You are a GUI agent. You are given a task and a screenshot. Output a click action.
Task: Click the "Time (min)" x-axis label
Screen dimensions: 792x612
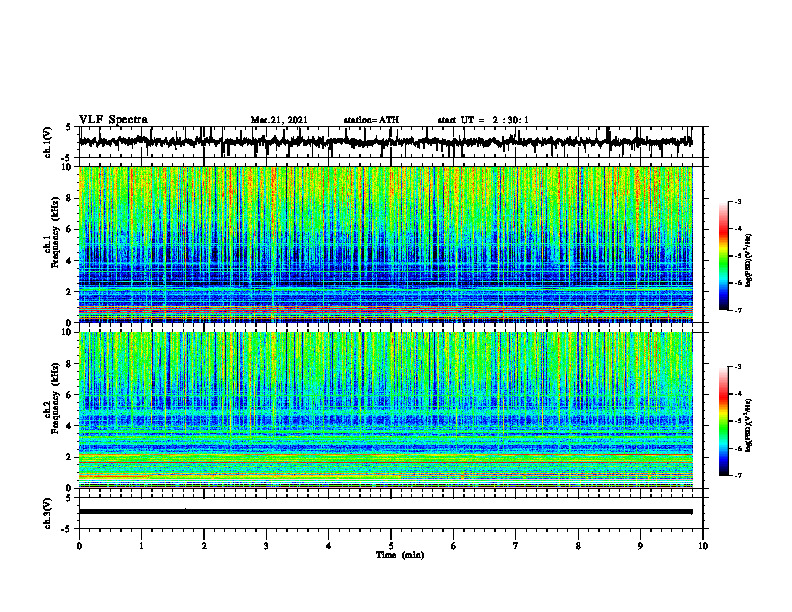click(x=400, y=555)
